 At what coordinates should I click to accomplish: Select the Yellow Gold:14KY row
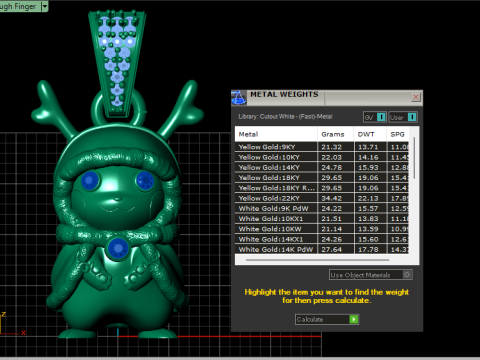point(322,167)
